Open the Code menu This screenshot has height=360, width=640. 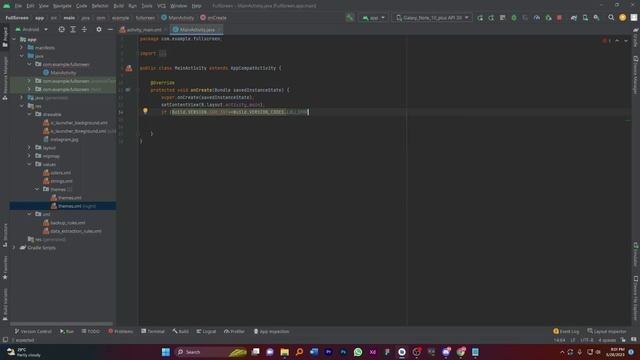[x=82, y=6]
